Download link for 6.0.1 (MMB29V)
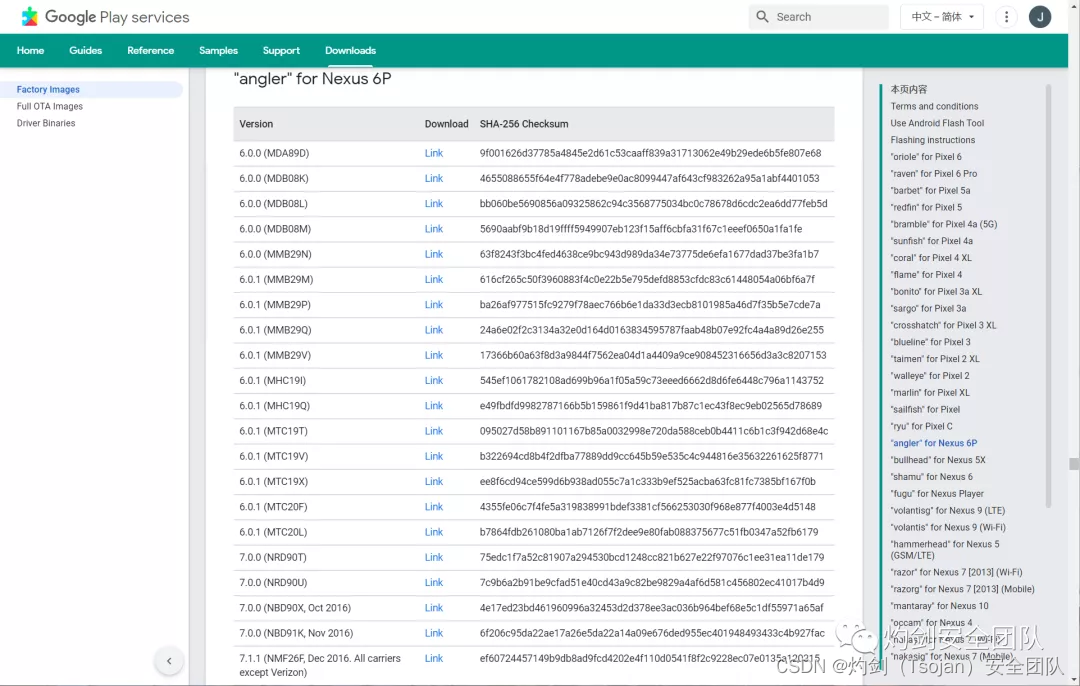The width and height of the screenshot is (1080, 686). (x=434, y=355)
